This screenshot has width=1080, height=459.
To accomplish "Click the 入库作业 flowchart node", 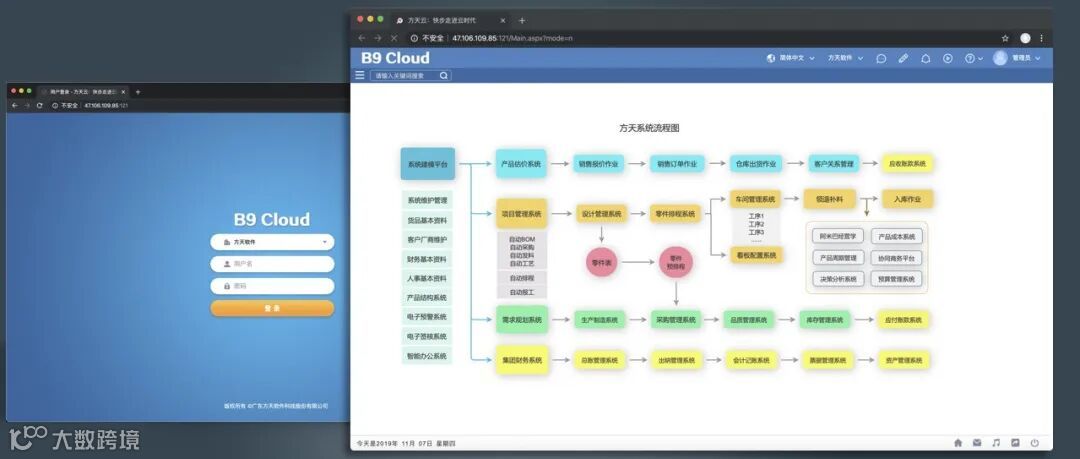I will [908, 199].
